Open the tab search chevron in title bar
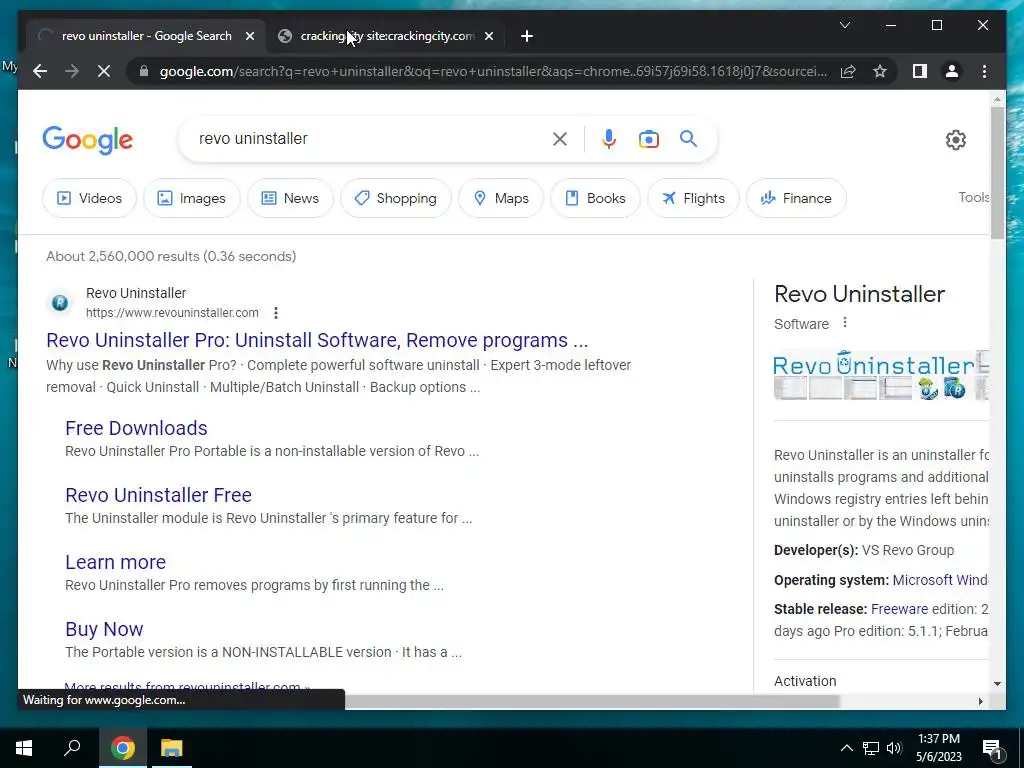Image resolution: width=1024 pixels, height=768 pixels. [844, 25]
